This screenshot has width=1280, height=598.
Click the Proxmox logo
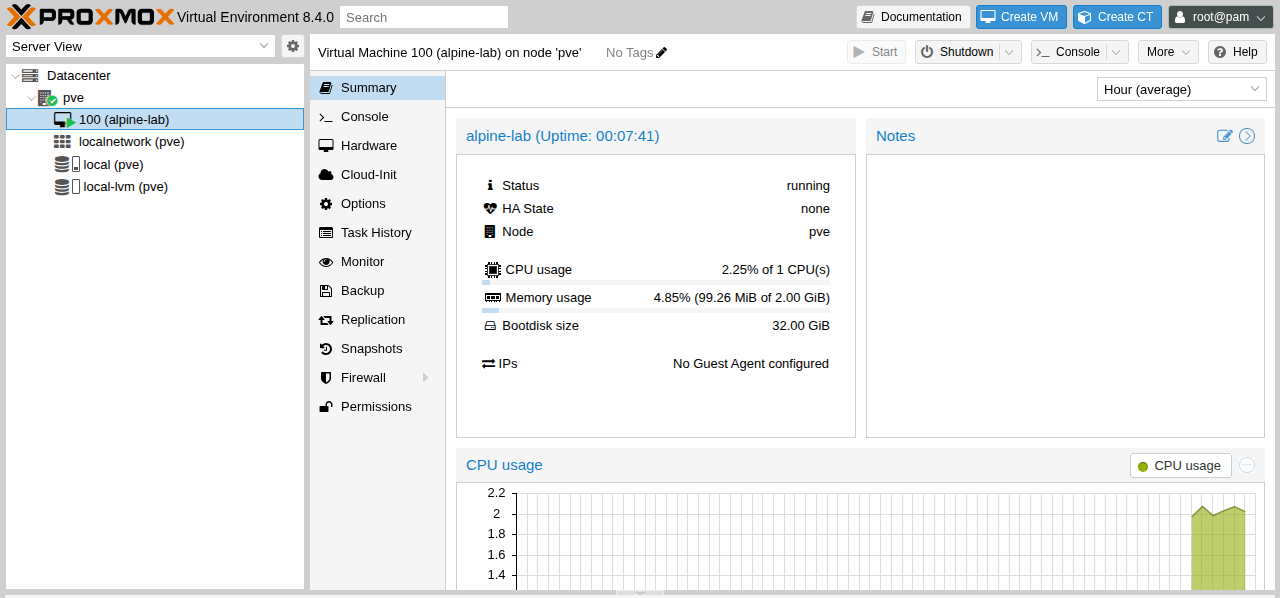(90, 16)
